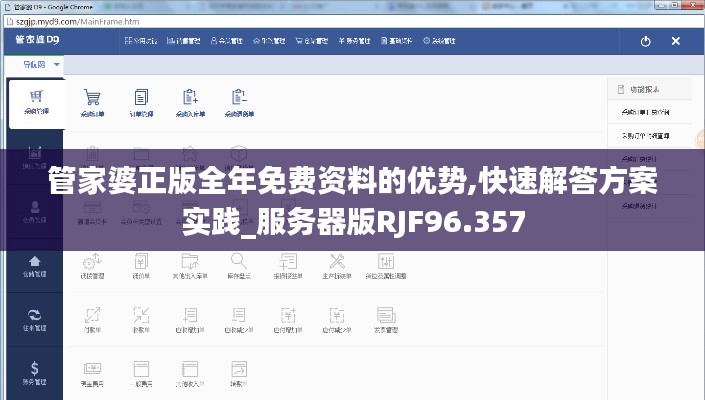The image size is (705, 400).
Task: Click the power logout icon in header
Action: (646, 41)
